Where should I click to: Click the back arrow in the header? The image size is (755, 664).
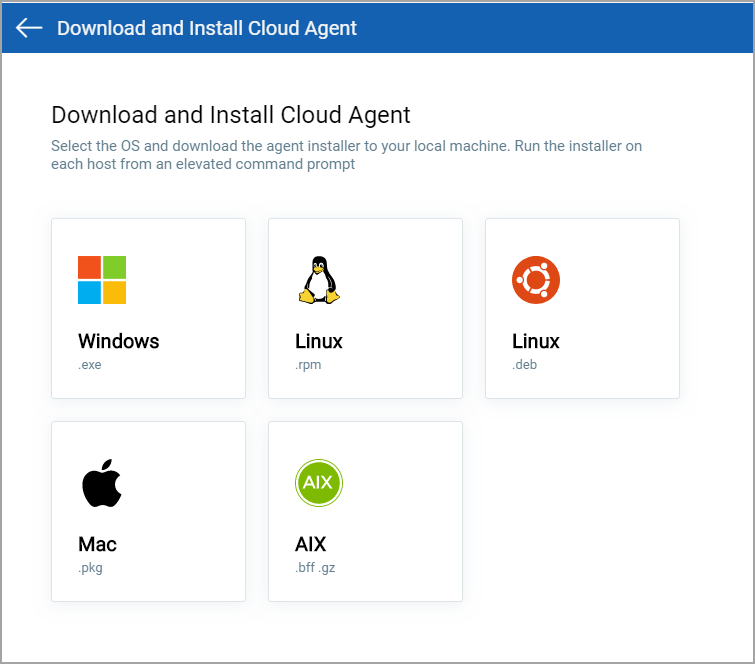pos(29,27)
